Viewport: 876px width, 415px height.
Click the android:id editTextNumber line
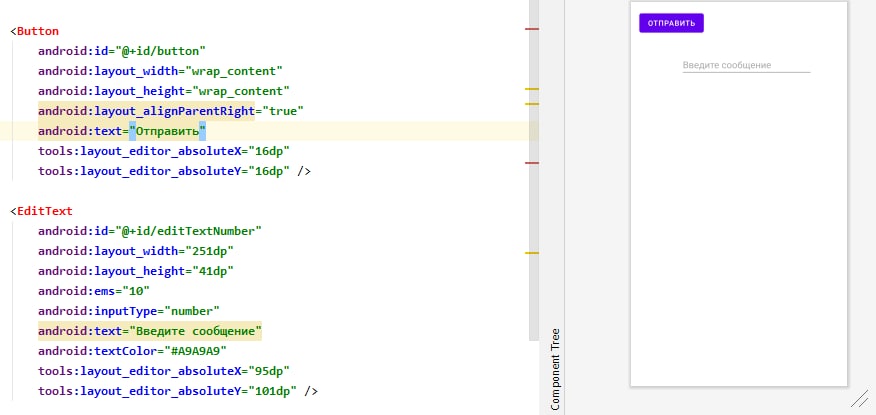tap(150, 231)
